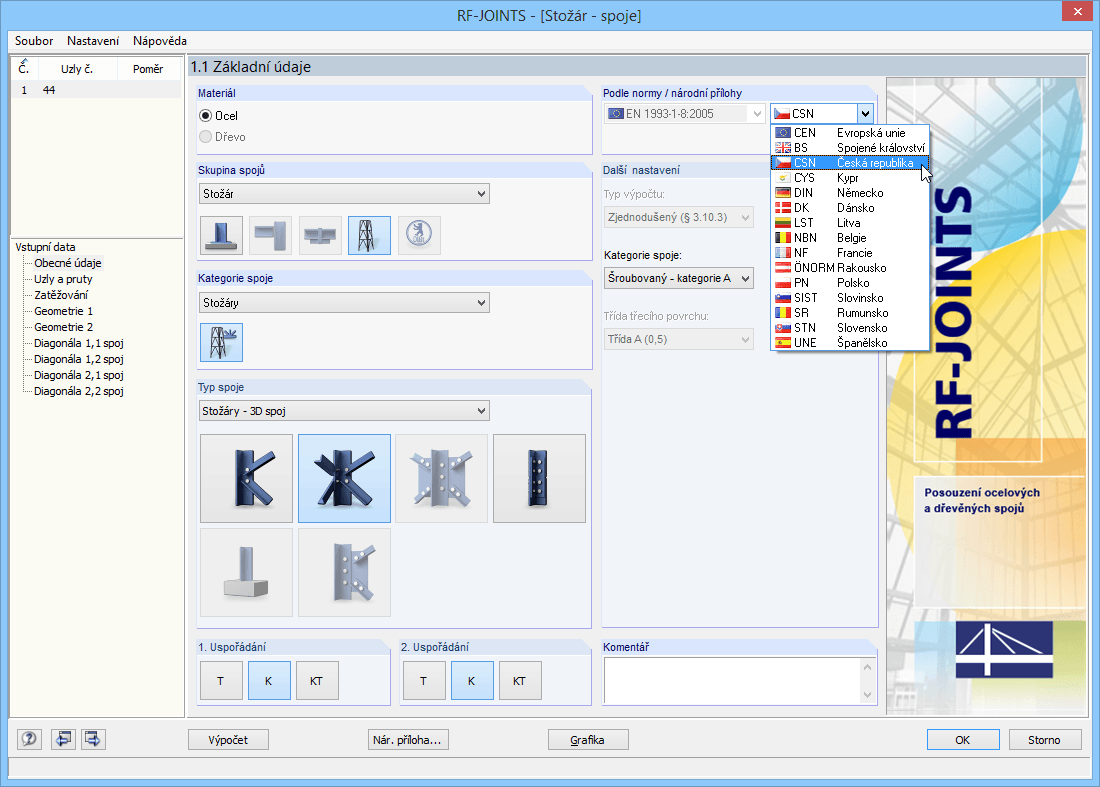1100x787 pixels.
Task: Open the Skupina spojů Stožár dropdown
Action: point(344,194)
